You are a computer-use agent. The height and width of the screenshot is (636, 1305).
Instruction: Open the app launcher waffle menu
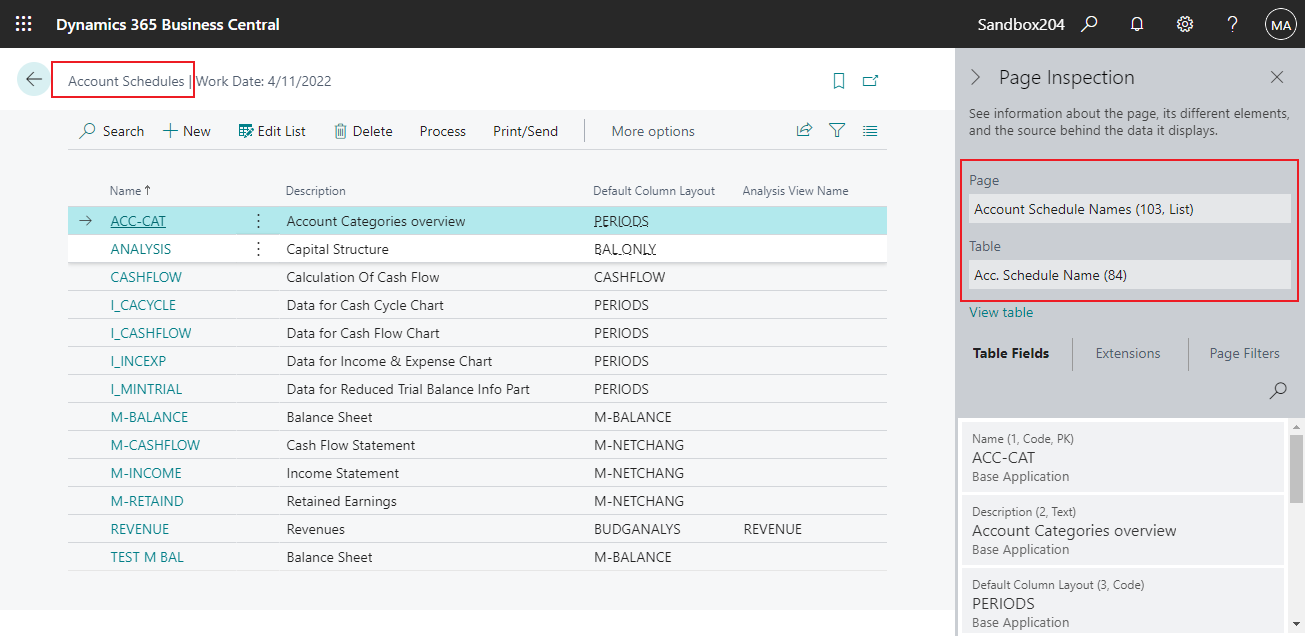click(x=24, y=24)
